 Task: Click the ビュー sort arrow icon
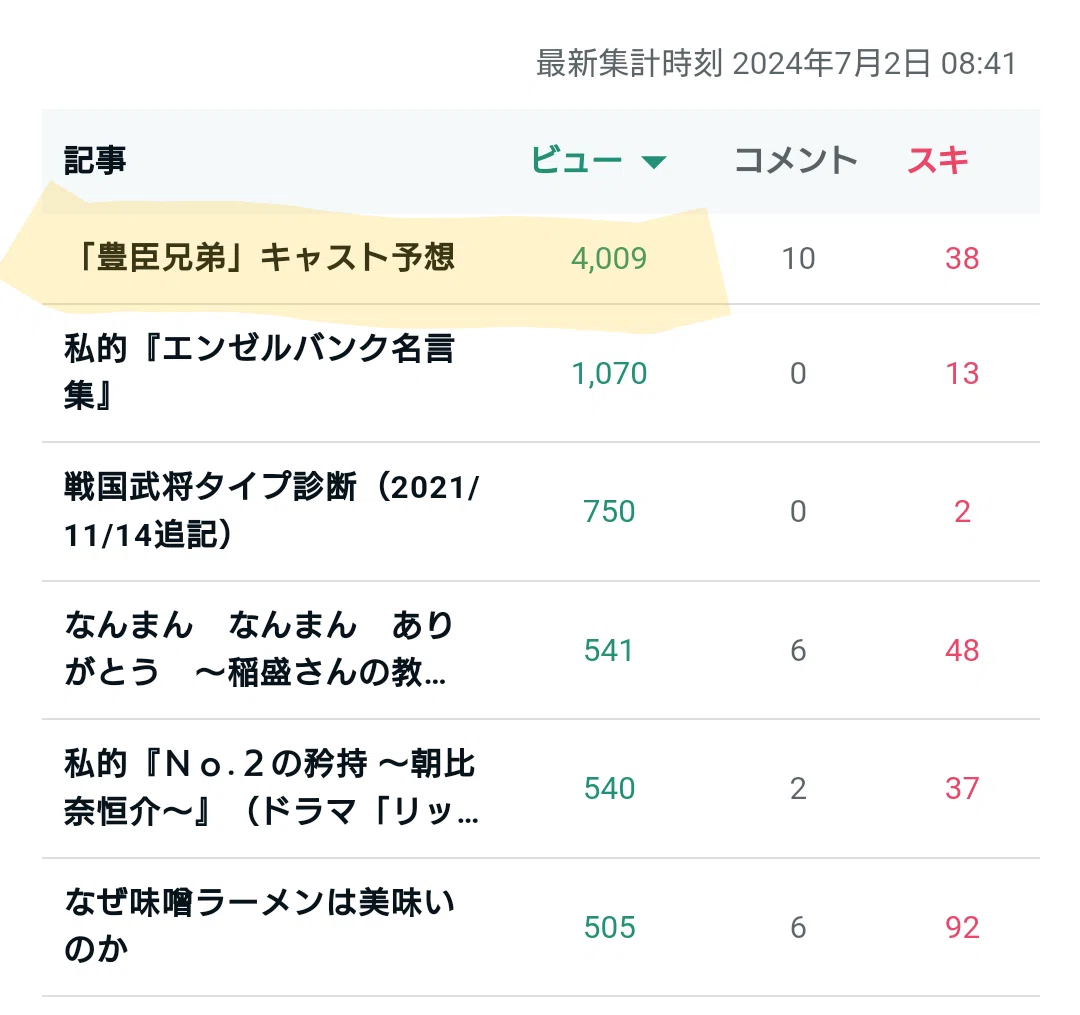tap(653, 162)
